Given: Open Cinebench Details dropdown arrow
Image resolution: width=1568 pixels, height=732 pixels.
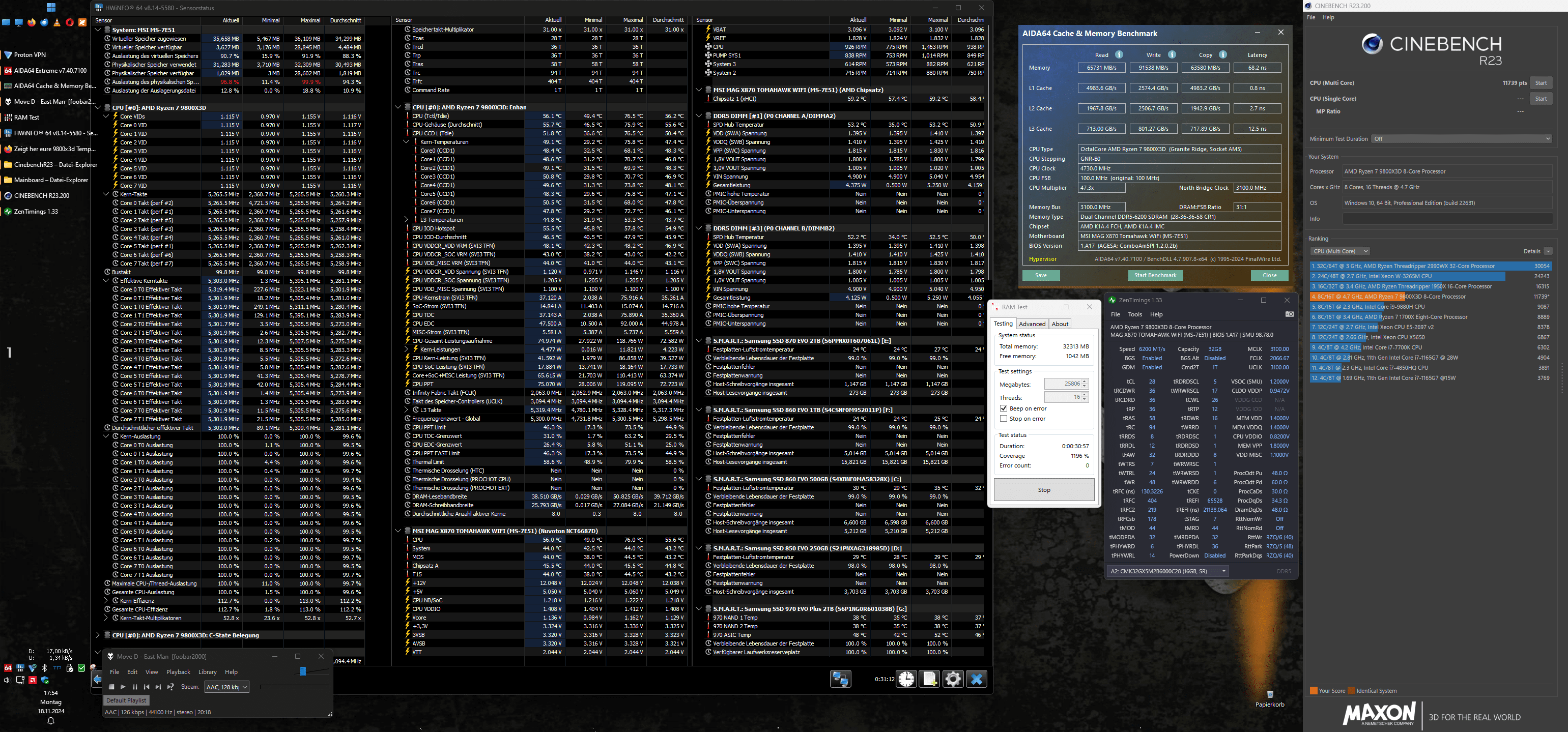Looking at the screenshot, I should [1548, 251].
